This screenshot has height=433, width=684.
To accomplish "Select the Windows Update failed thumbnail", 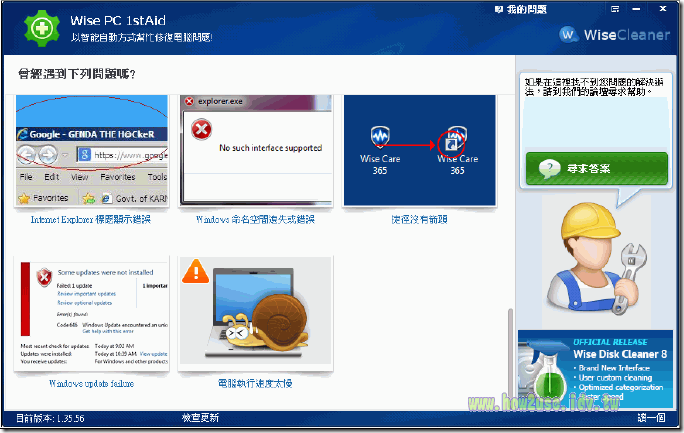I will (92, 315).
